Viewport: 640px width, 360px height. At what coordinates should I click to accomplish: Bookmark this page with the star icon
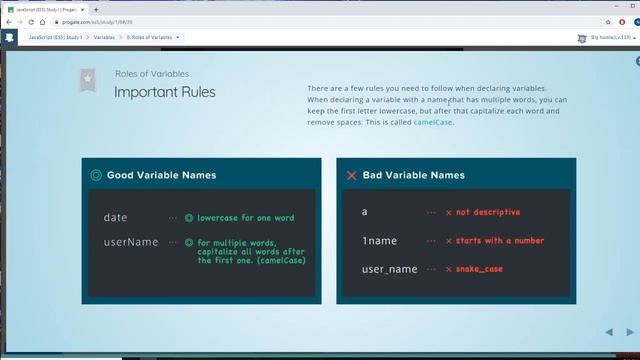(x=608, y=22)
